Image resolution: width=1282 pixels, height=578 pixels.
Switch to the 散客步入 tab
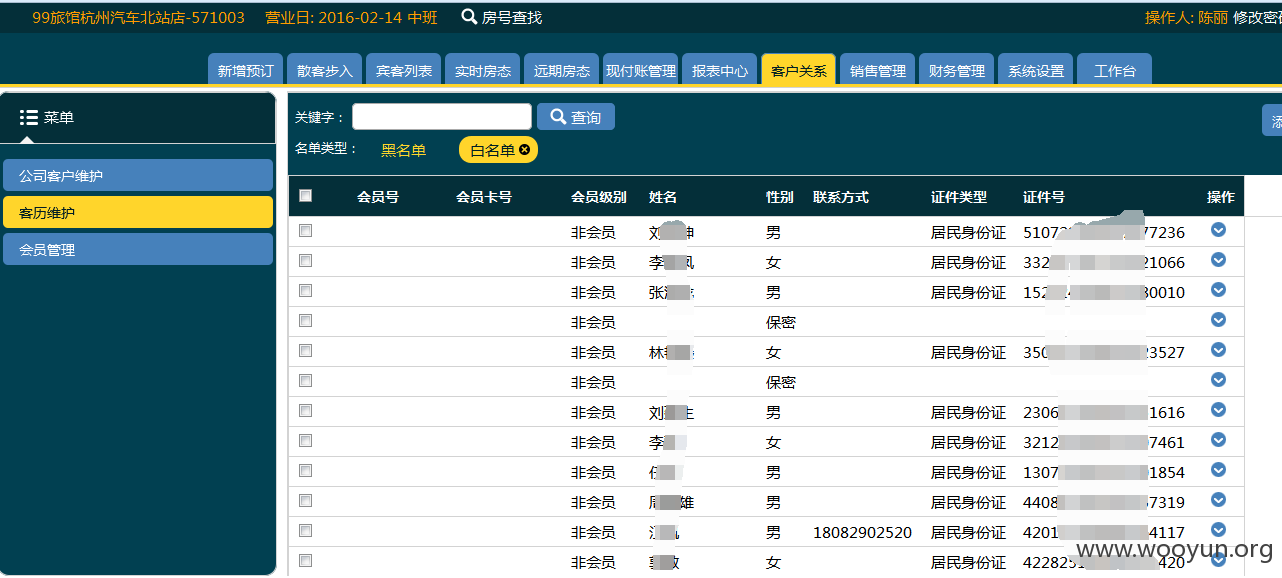[x=325, y=70]
